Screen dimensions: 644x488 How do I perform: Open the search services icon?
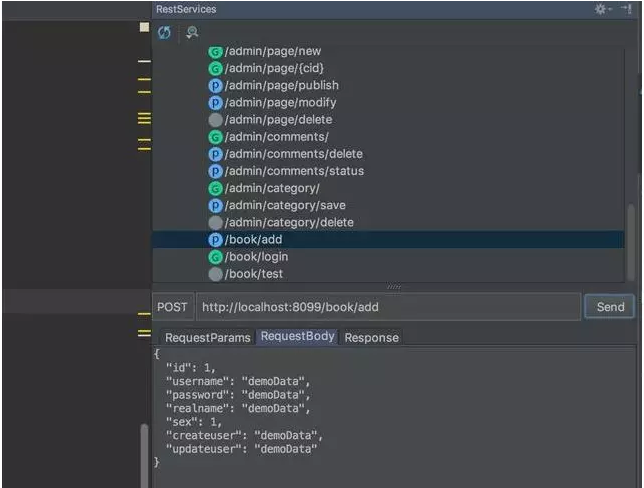pyautogui.click(x=192, y=32)
